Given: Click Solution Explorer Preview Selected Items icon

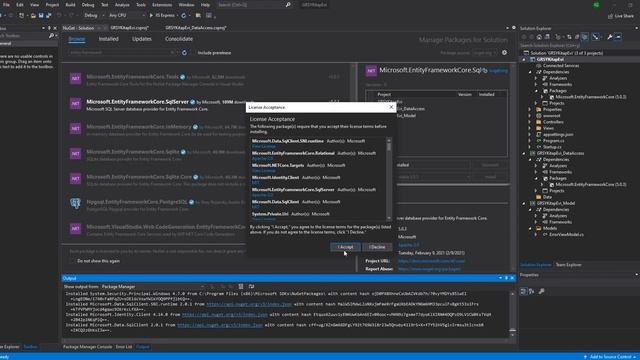Looking at the screenshot, I should pyautogui.click(x=618, y=37).
